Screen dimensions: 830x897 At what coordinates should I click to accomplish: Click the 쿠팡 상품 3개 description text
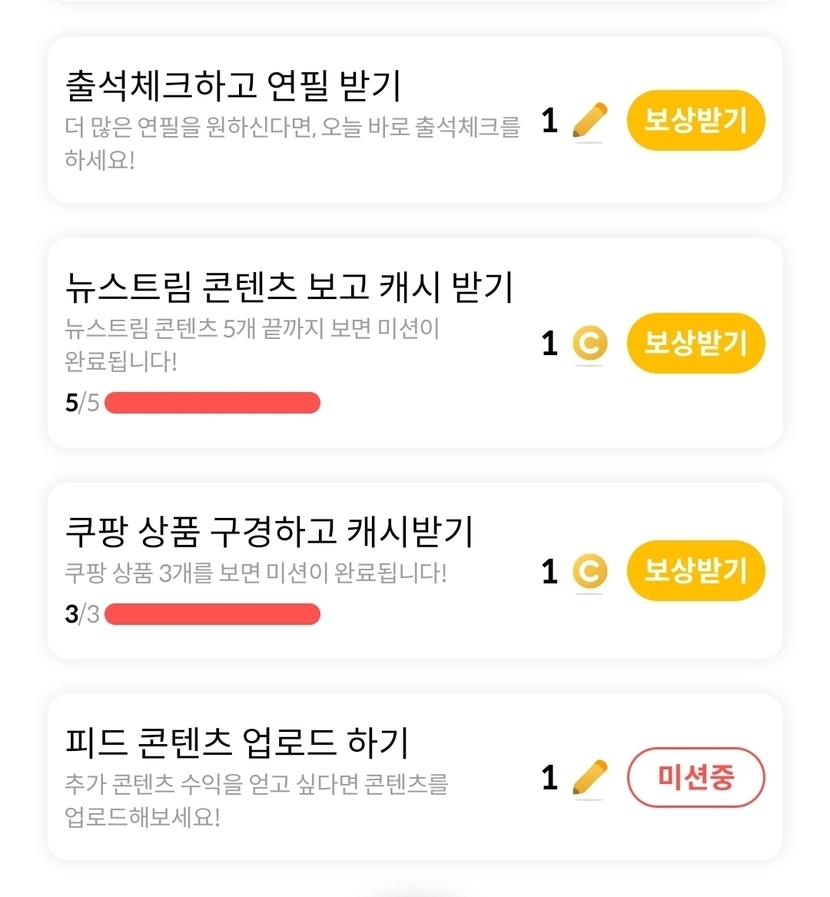pyautogui.click(x=255, y=574)
